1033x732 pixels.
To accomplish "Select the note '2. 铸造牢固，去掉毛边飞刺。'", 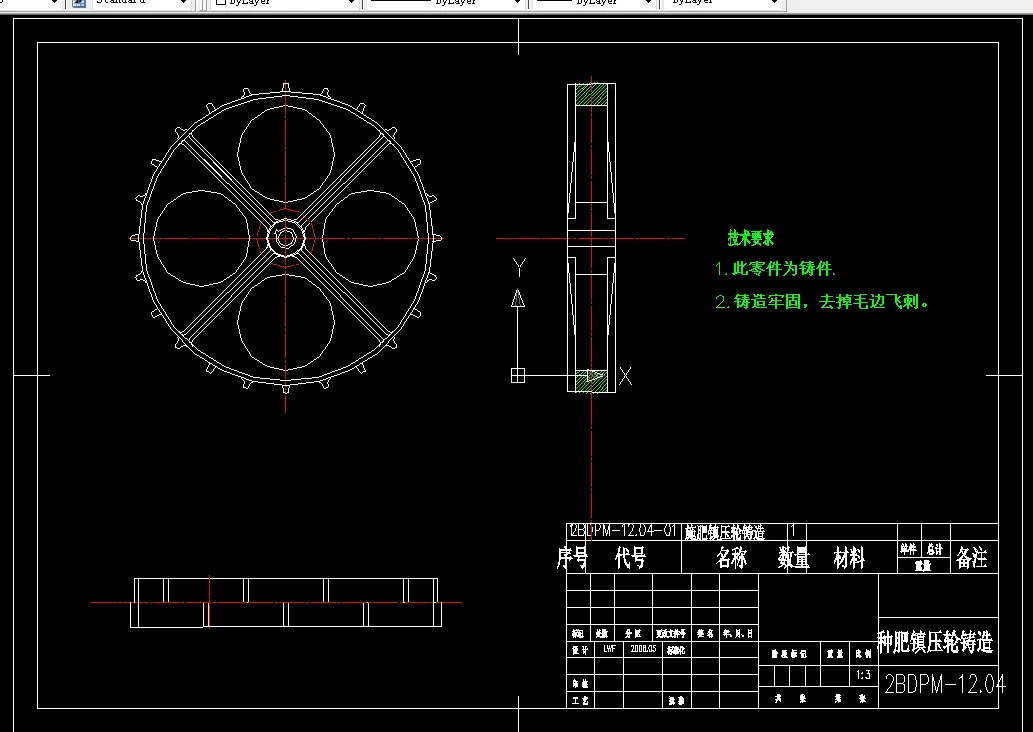I will (x=822, y=302).
